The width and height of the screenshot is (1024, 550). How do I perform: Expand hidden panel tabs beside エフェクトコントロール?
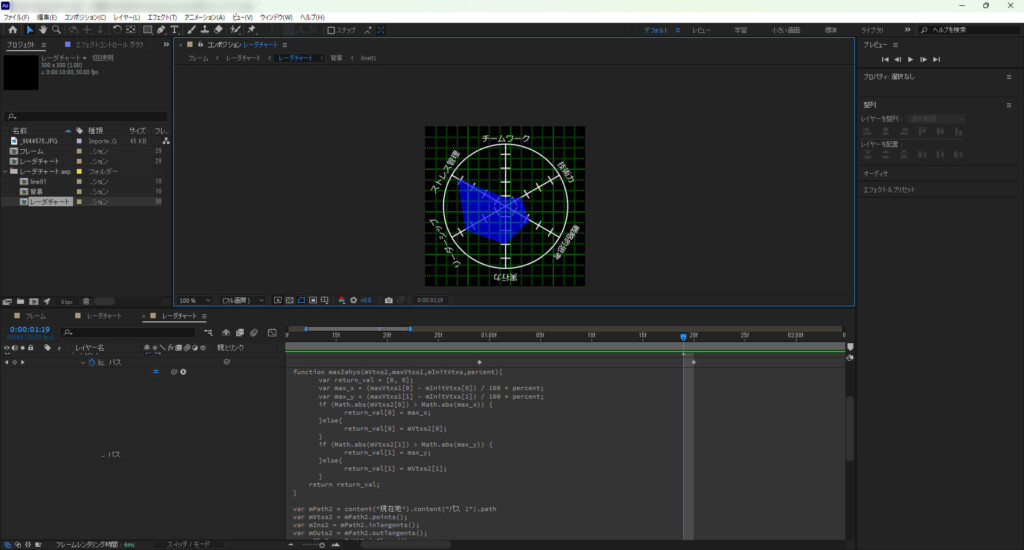(166, 44)
